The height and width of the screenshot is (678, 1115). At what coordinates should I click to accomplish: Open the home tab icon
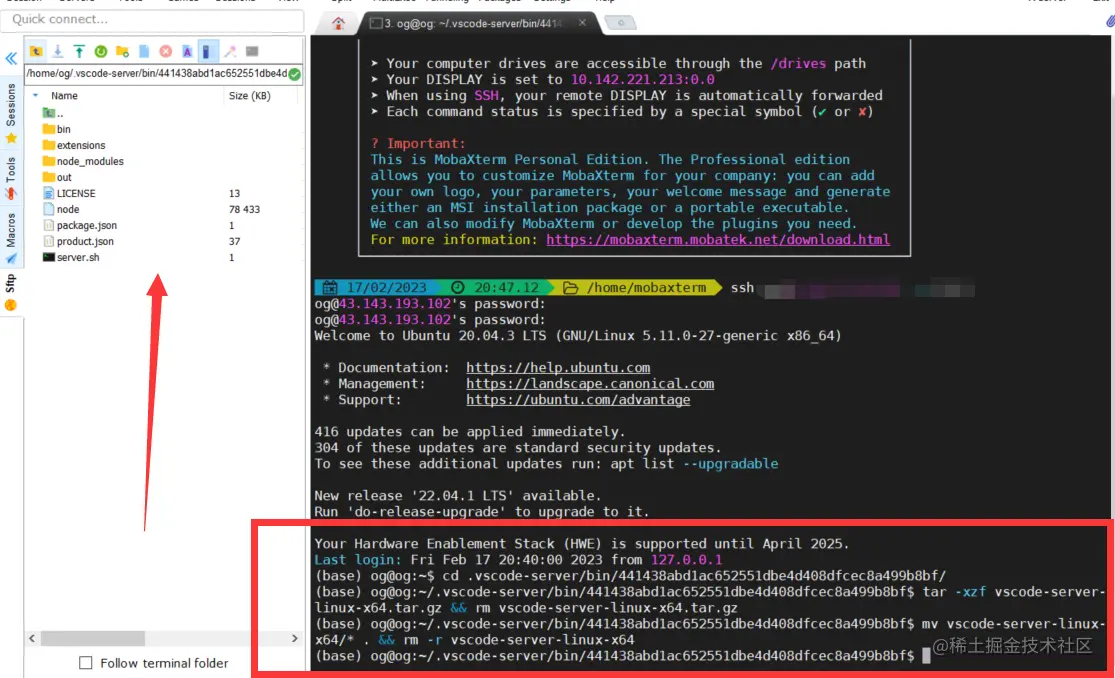(x=338, y=23)
